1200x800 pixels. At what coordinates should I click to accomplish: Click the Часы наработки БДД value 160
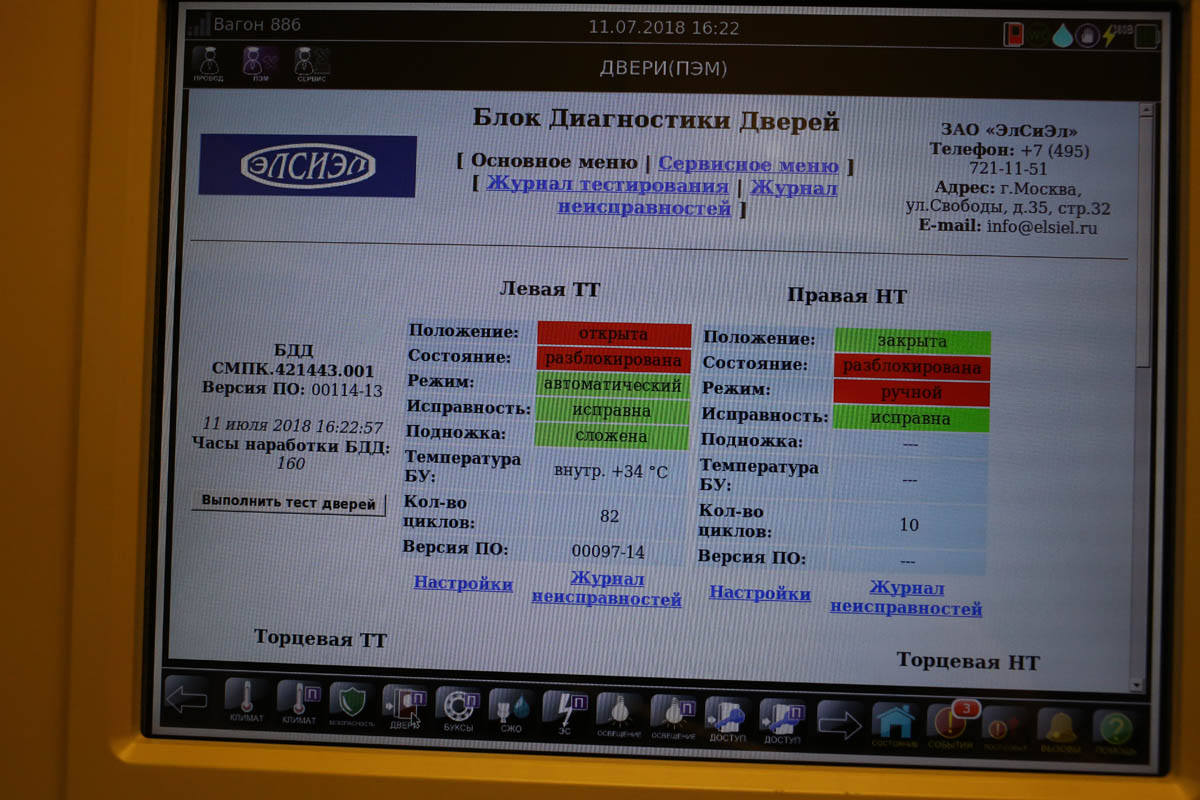point(292,464)
